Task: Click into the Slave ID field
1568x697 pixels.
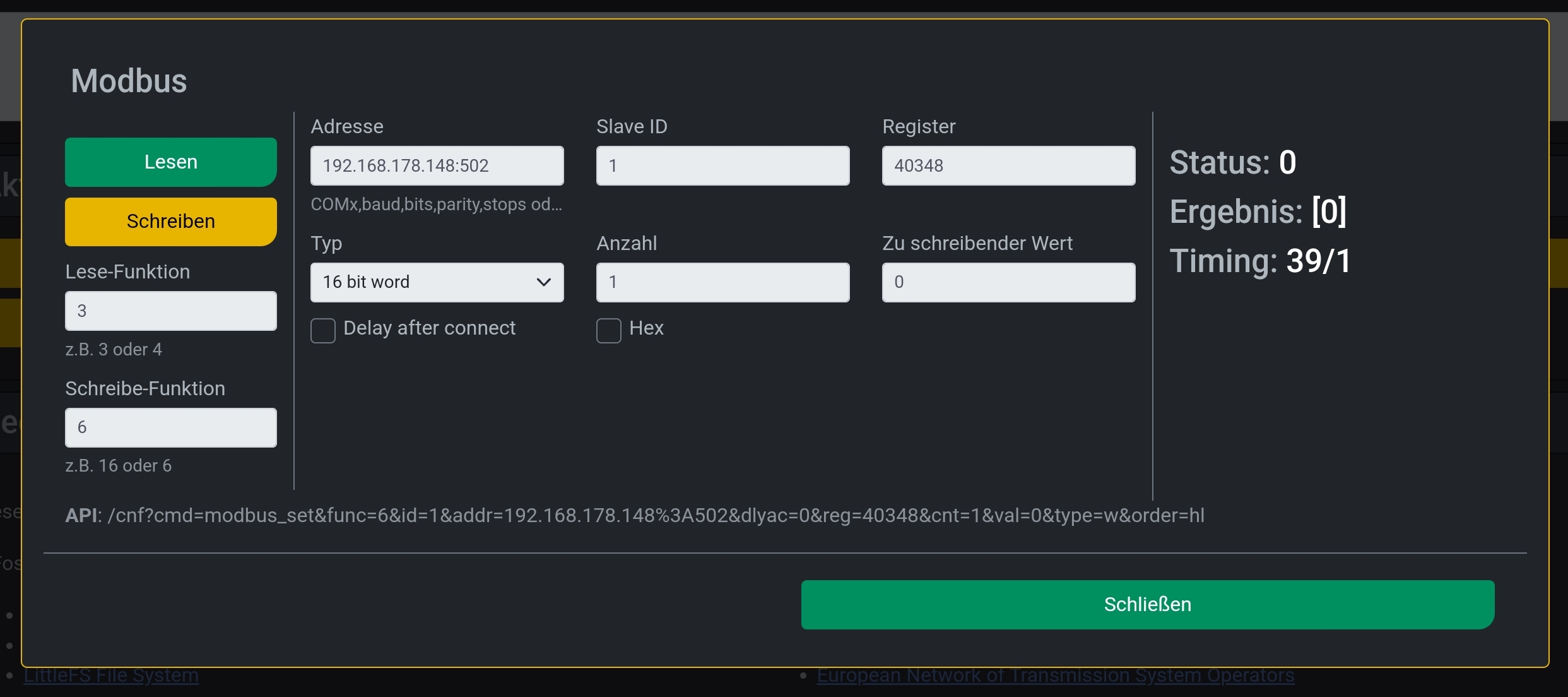Action: click(x=722, y=165)
